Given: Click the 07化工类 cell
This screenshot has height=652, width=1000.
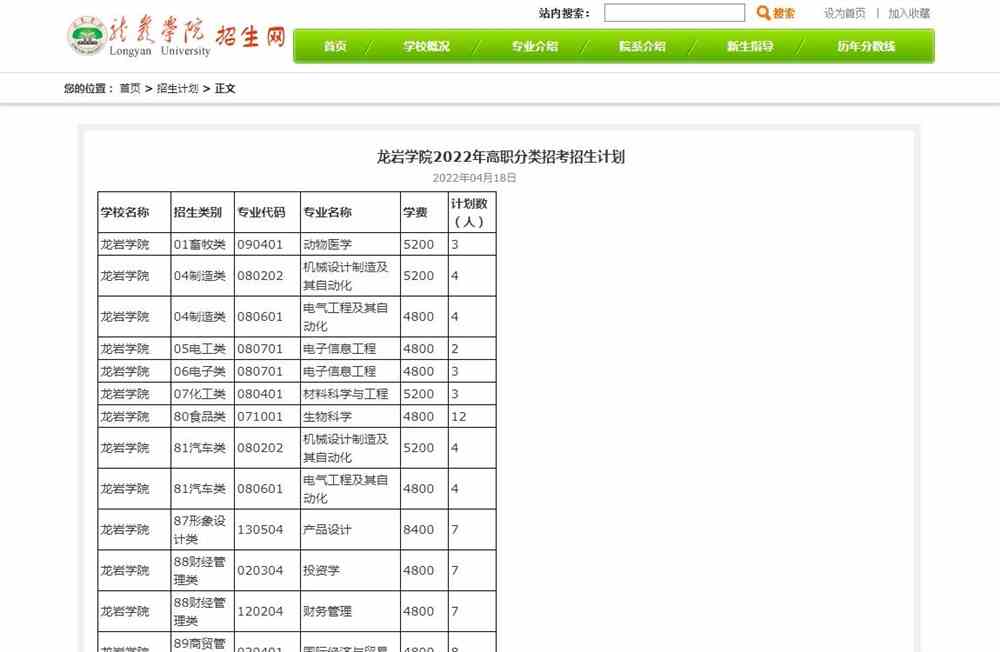Looking at the screenshot, I should pos(200,394).
